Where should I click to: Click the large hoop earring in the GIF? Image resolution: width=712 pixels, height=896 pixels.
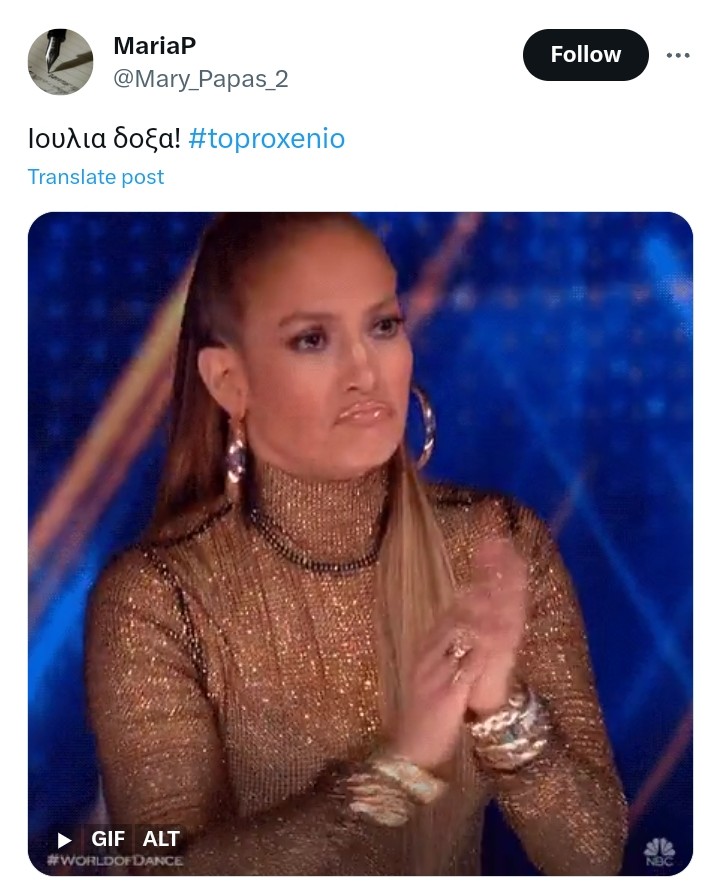click(x=423, y=426)
